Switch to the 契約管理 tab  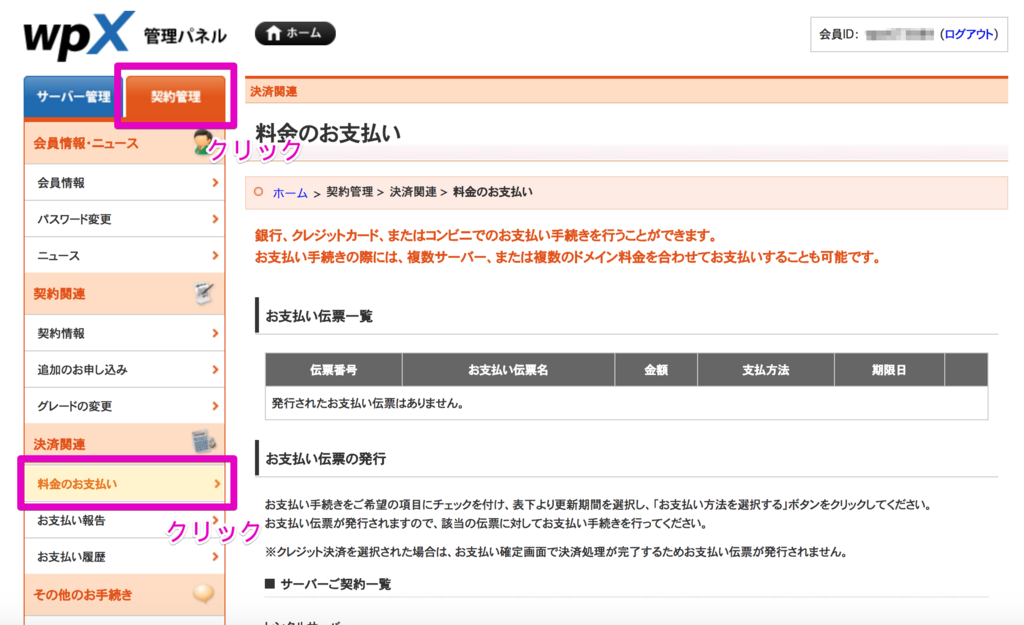[x=175, y=97]
